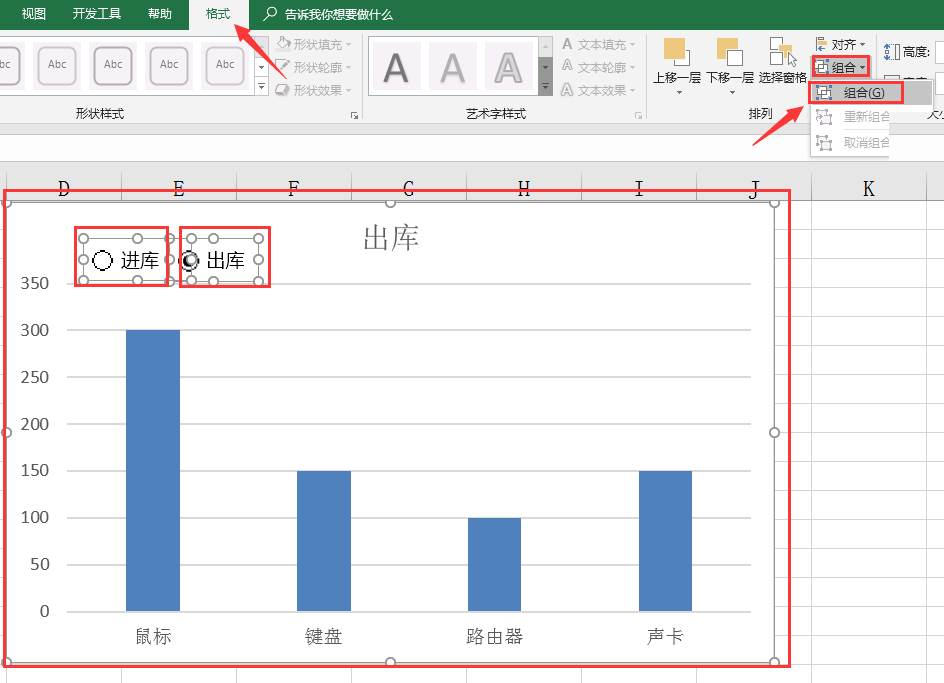Choose 重新组合 from the menu

[851, 117]
